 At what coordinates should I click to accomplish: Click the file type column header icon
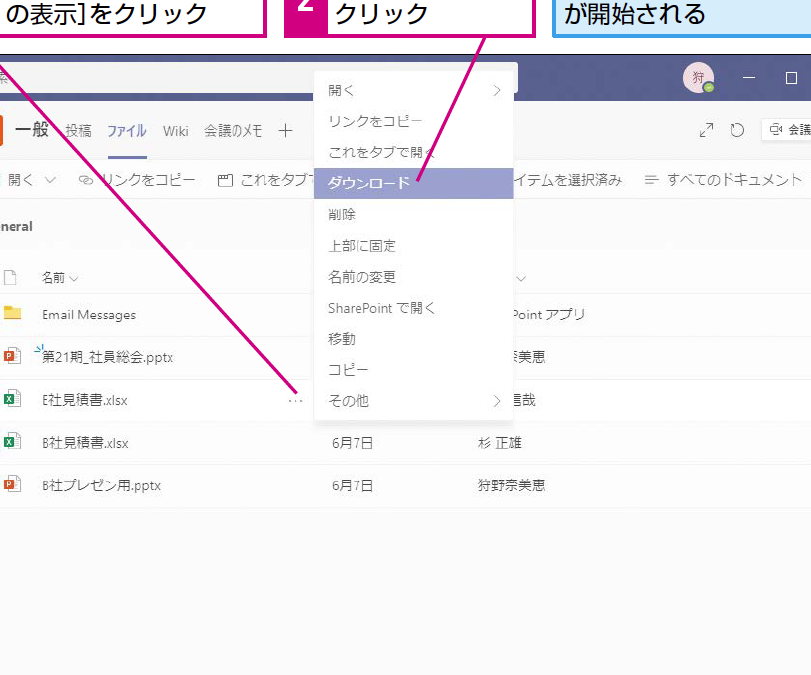click(x=12, y=277)
